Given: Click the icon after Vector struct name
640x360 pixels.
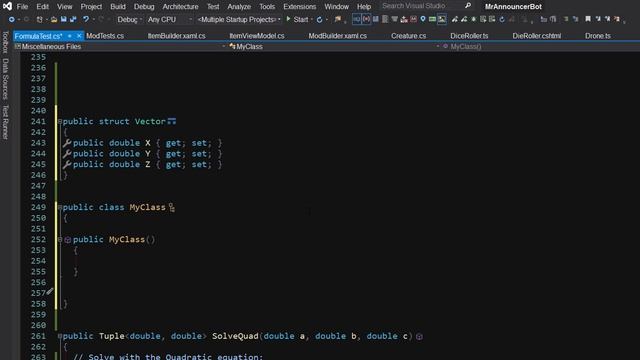Looking at the screenshot, I should coord(172,121).
